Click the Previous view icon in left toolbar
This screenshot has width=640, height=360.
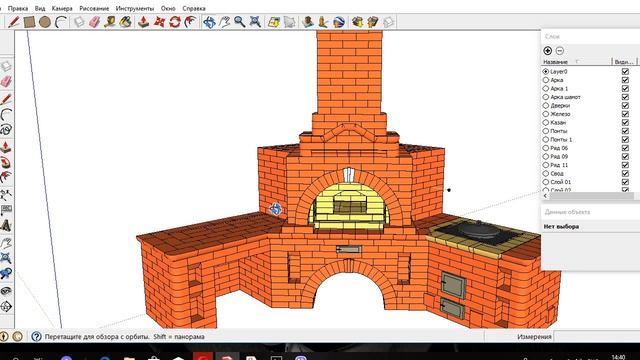coord(6,274)
